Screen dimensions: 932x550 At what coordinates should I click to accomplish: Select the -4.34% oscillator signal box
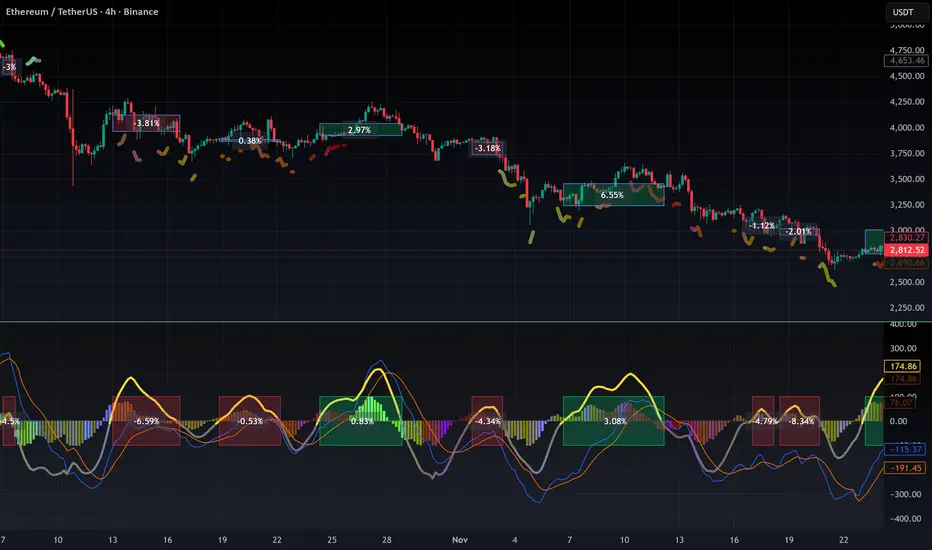[487, 421]
